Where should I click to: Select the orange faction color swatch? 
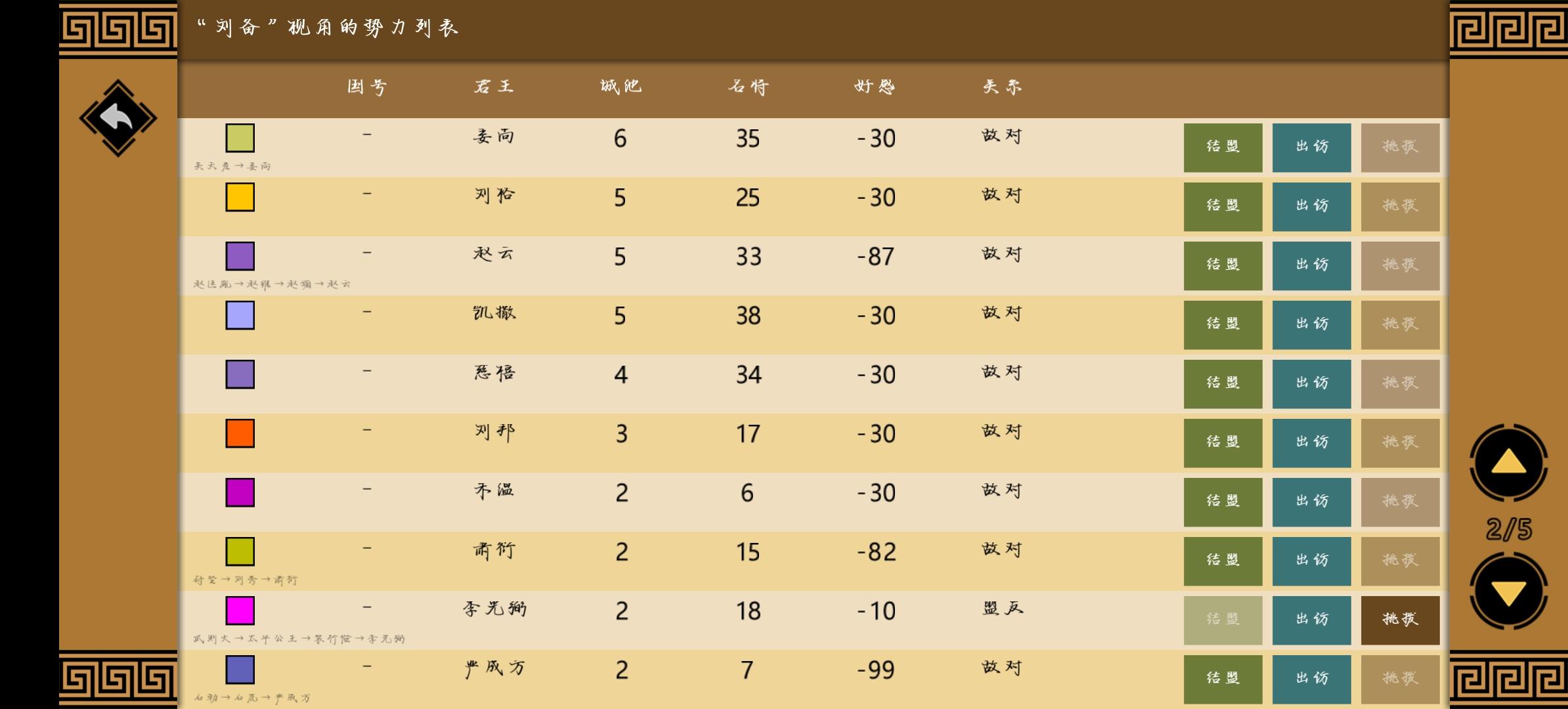click(240, 433)
